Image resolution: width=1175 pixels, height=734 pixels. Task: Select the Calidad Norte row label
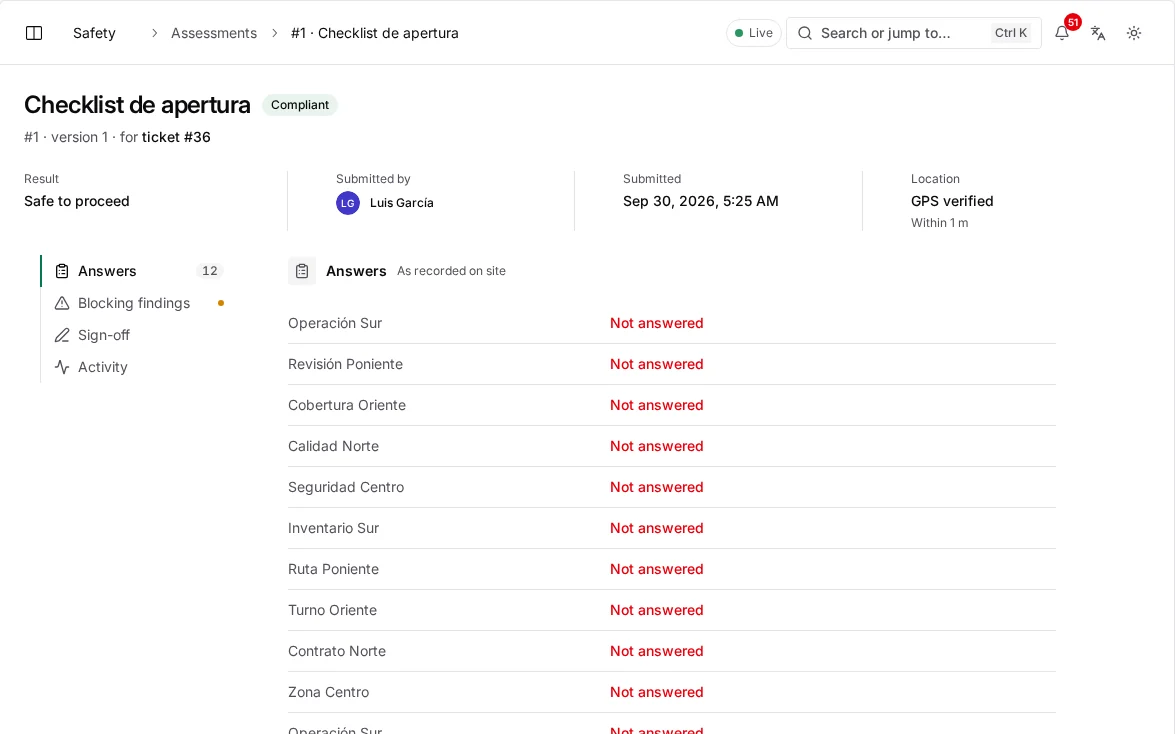pyautogui.click(x=333, y=446)
